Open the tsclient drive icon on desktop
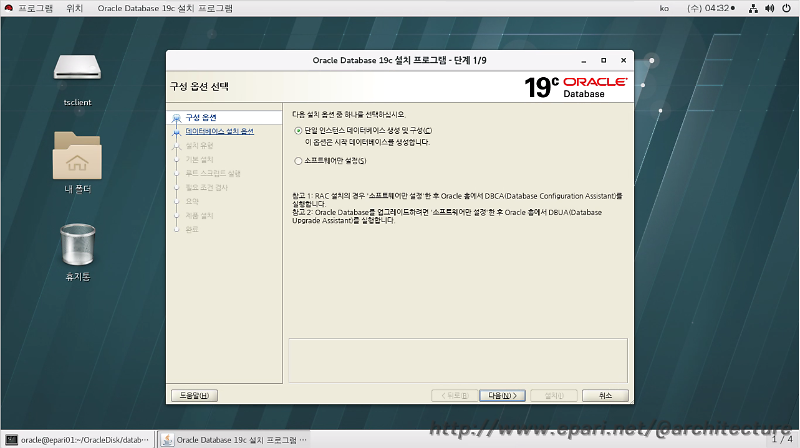This screenshot has width=800, height=448. point(78,68)
